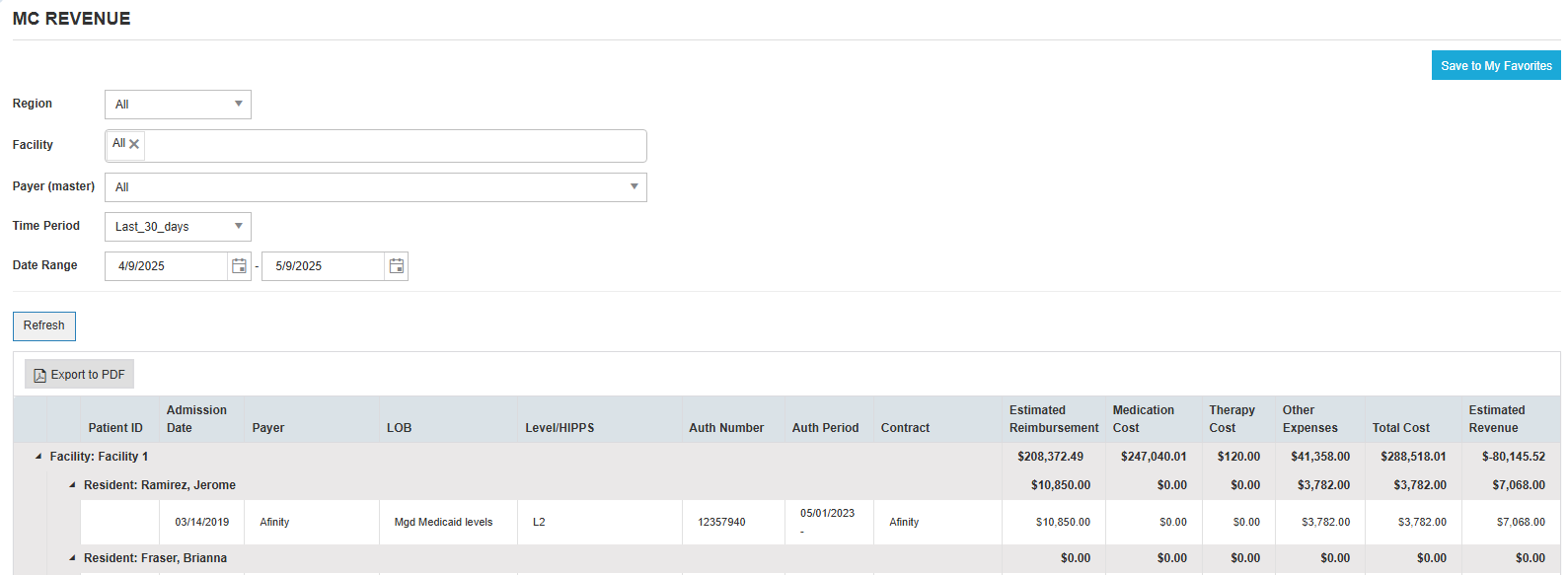Sort by Estimated Reimbursement column header

click(1054, 419)
